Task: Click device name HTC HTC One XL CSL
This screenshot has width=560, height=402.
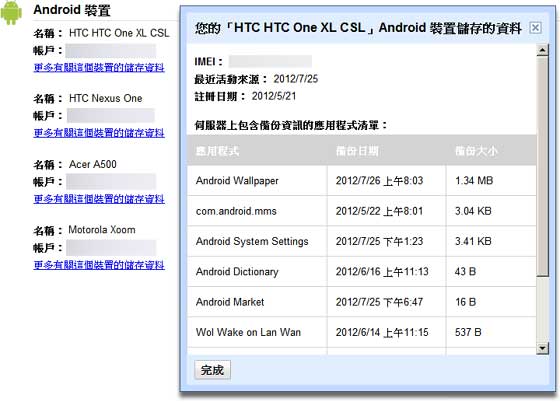Action: (x=119, y=33)
